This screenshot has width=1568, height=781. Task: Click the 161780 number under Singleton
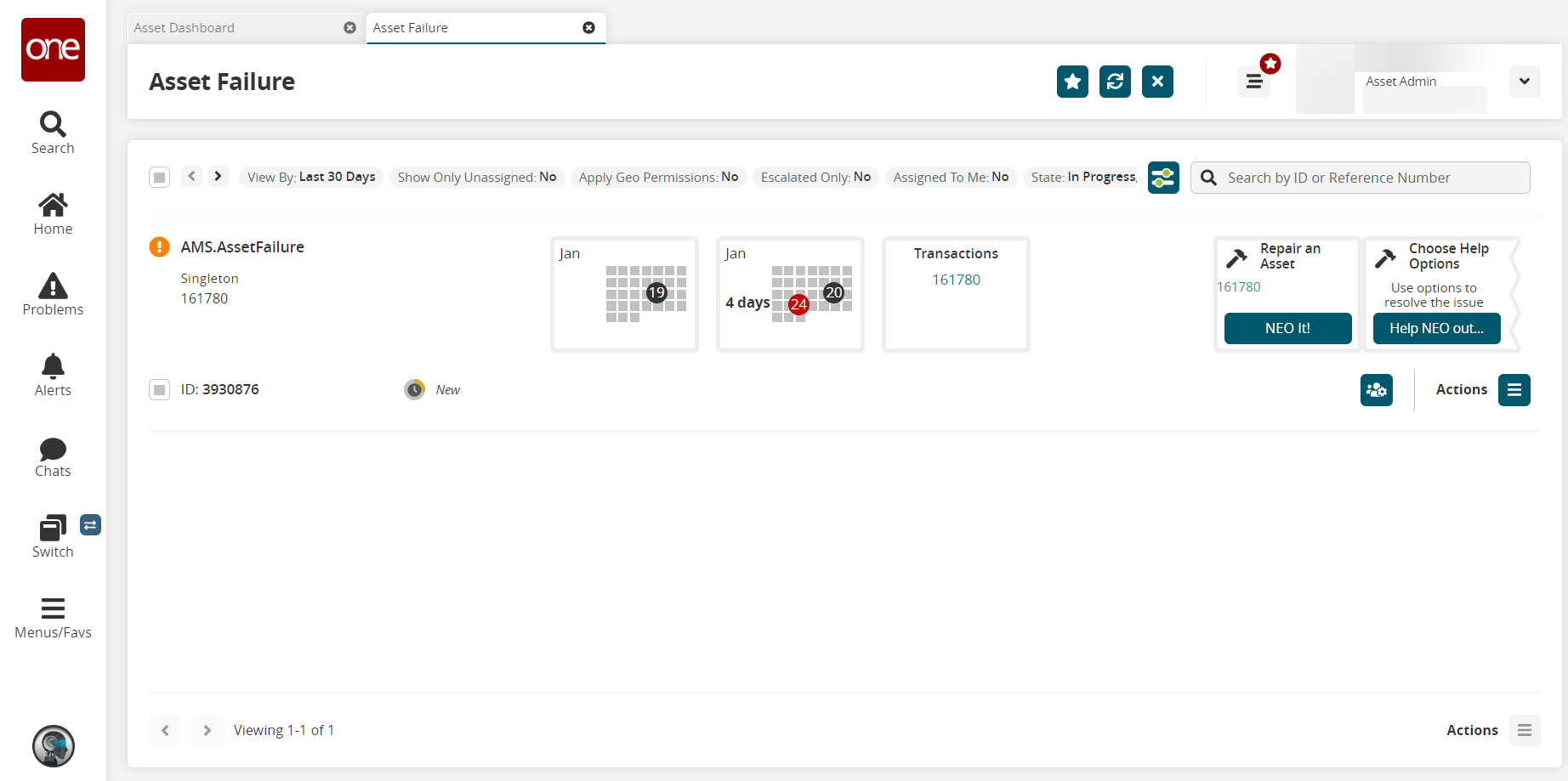point(204,298)
